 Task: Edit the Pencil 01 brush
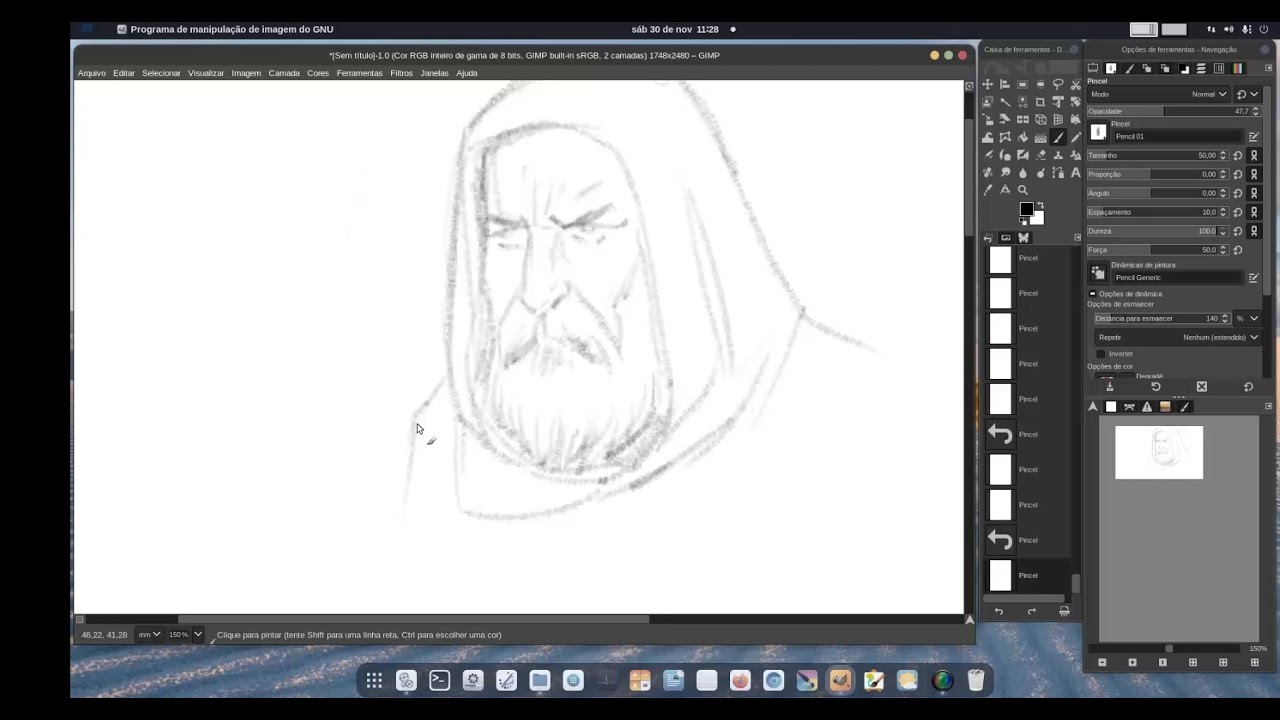1253,136
